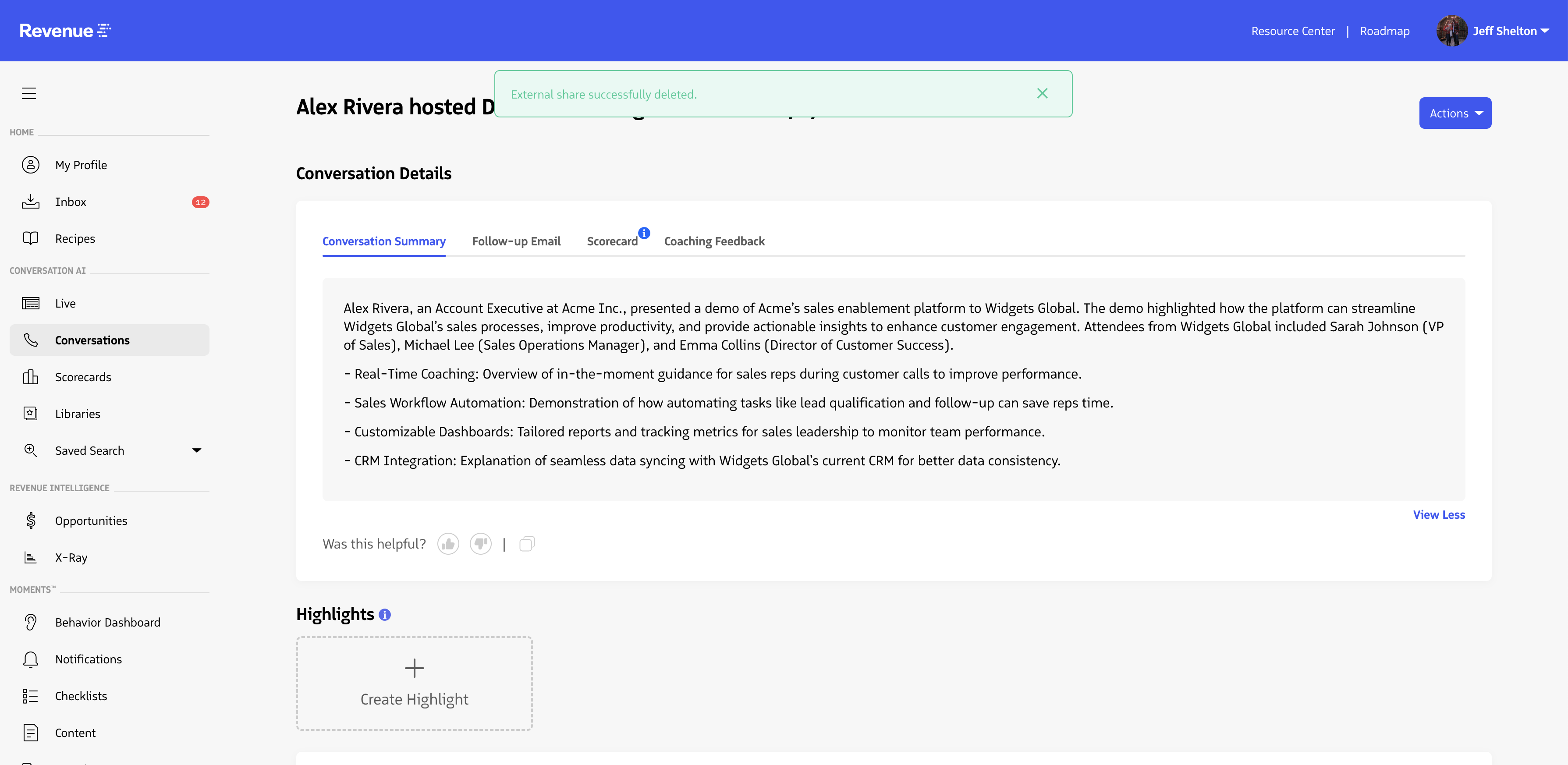The width and height of the screenshot is (1568, 765).
Task: Open Opportunities dollar icon in sidebar
Action: pos(30,521)
